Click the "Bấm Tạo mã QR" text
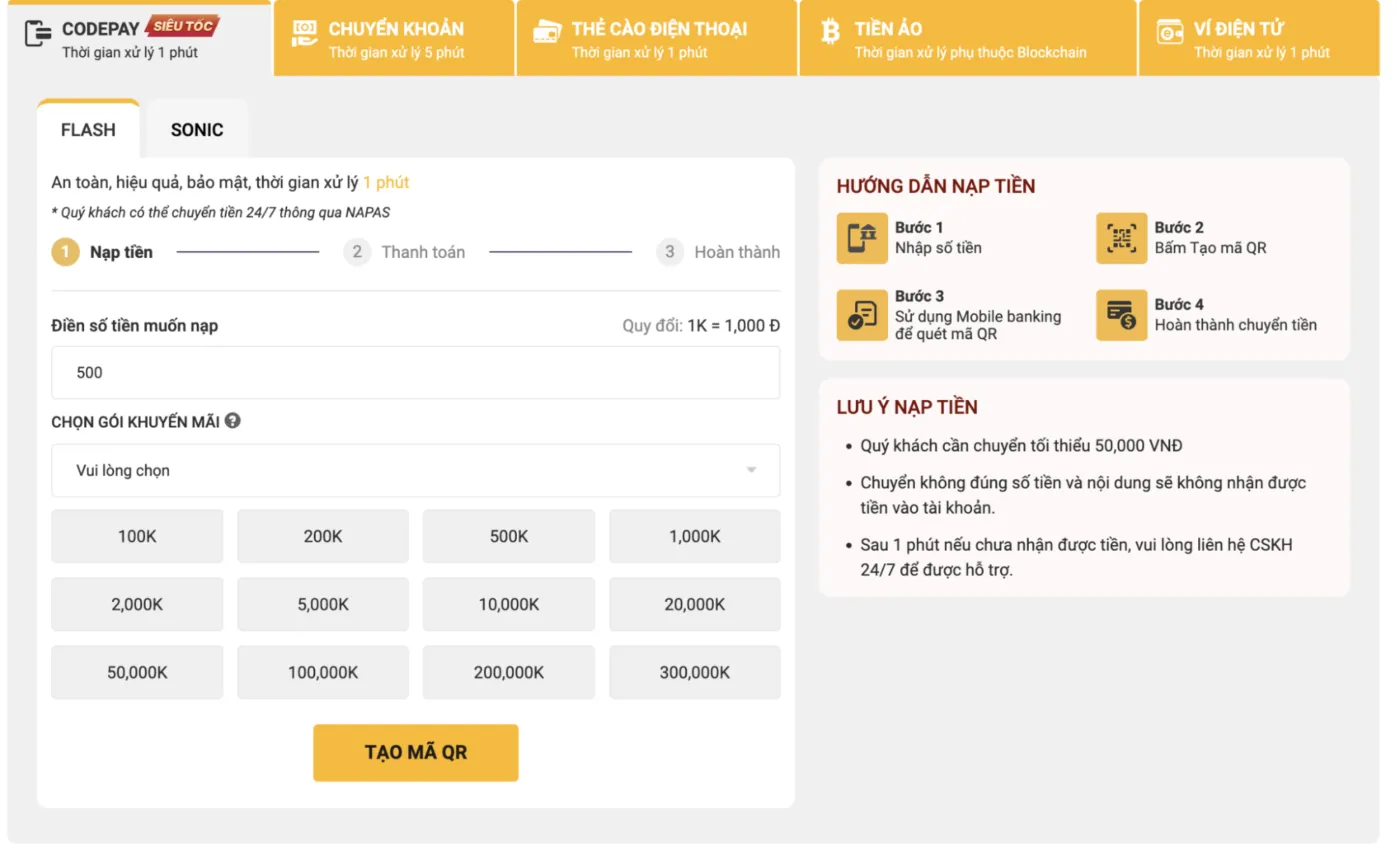Image resolution: width=1400 pixels, height=857 pixels. tap(1210, 247)
